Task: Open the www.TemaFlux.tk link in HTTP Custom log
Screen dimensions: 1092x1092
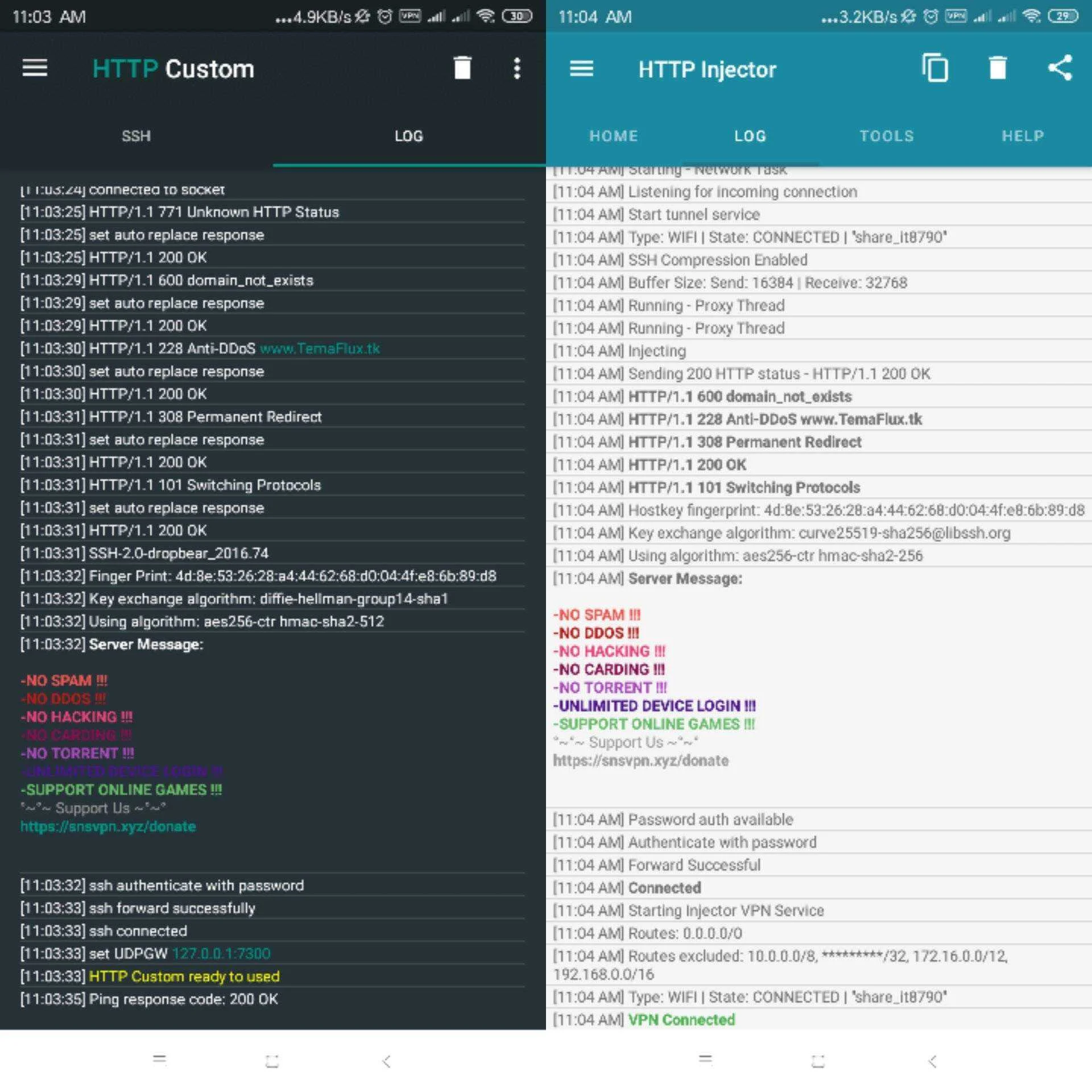Action: click(320, 349)
